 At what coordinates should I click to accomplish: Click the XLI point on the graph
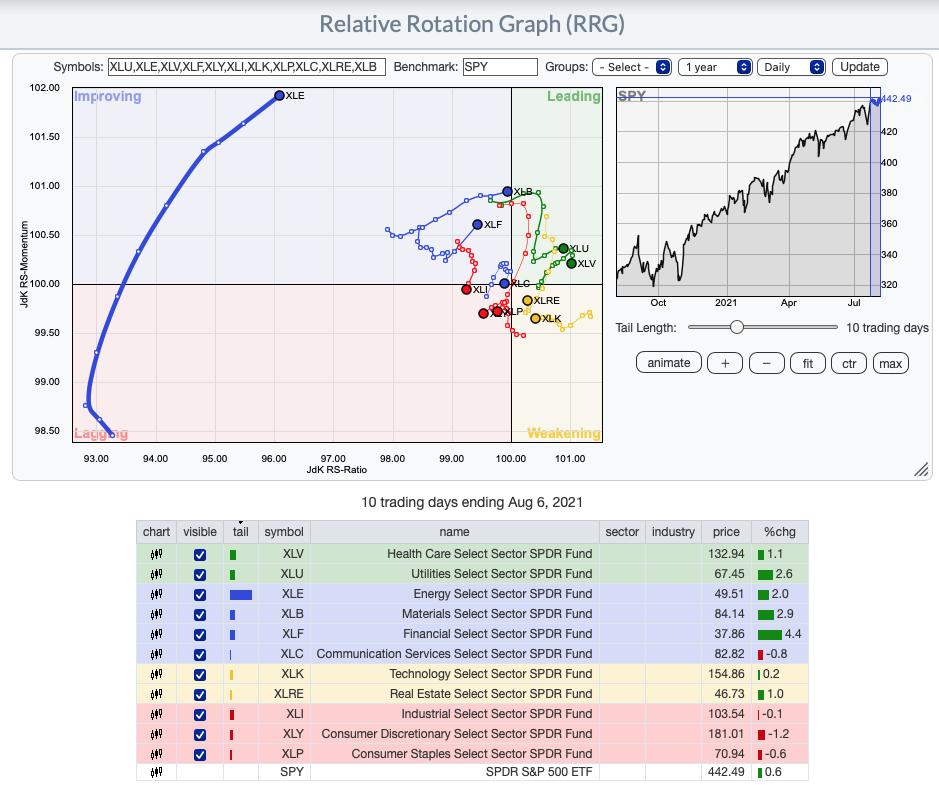[x=467, y=289]
